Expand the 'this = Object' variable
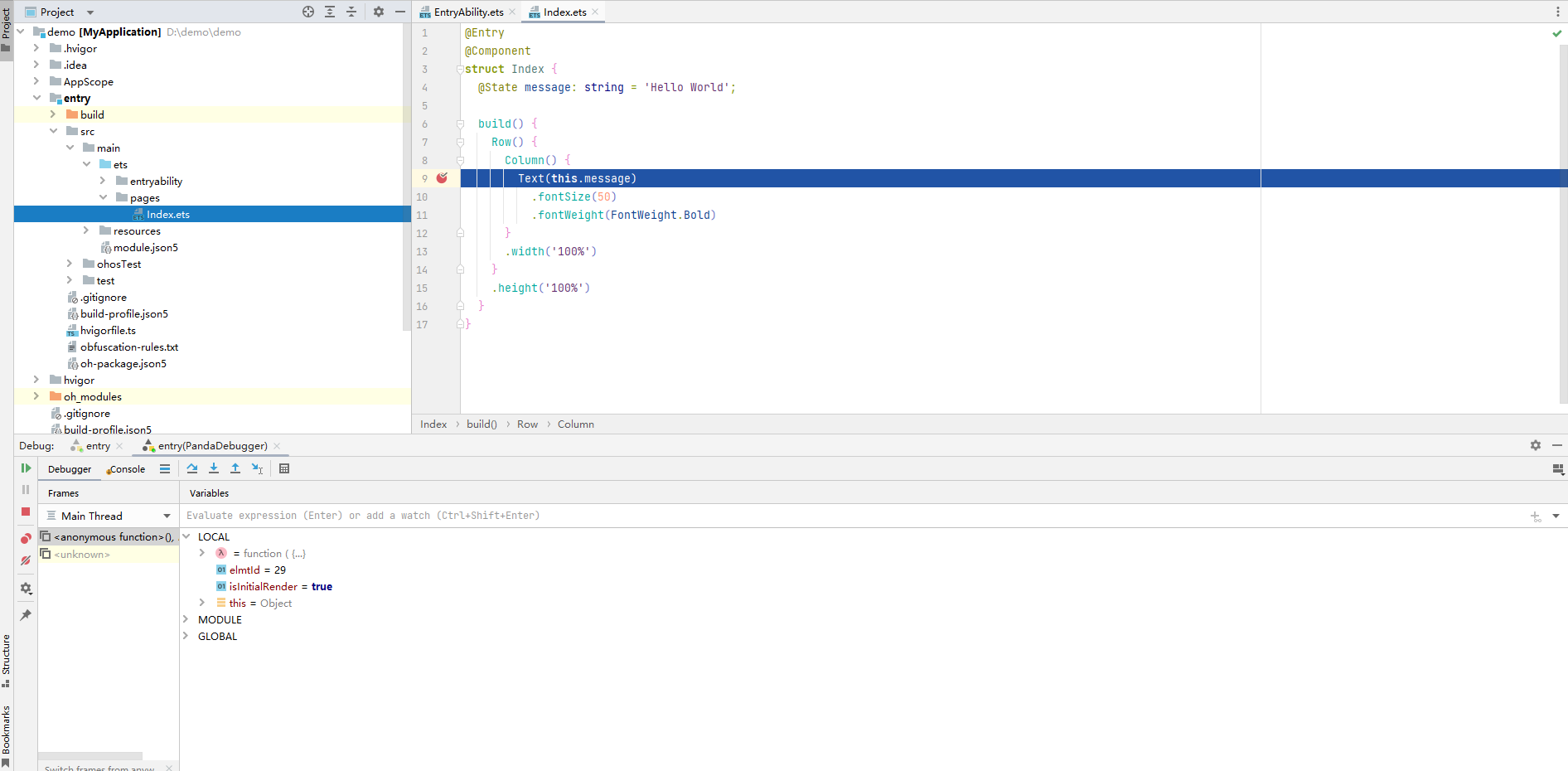 [202, 603]
